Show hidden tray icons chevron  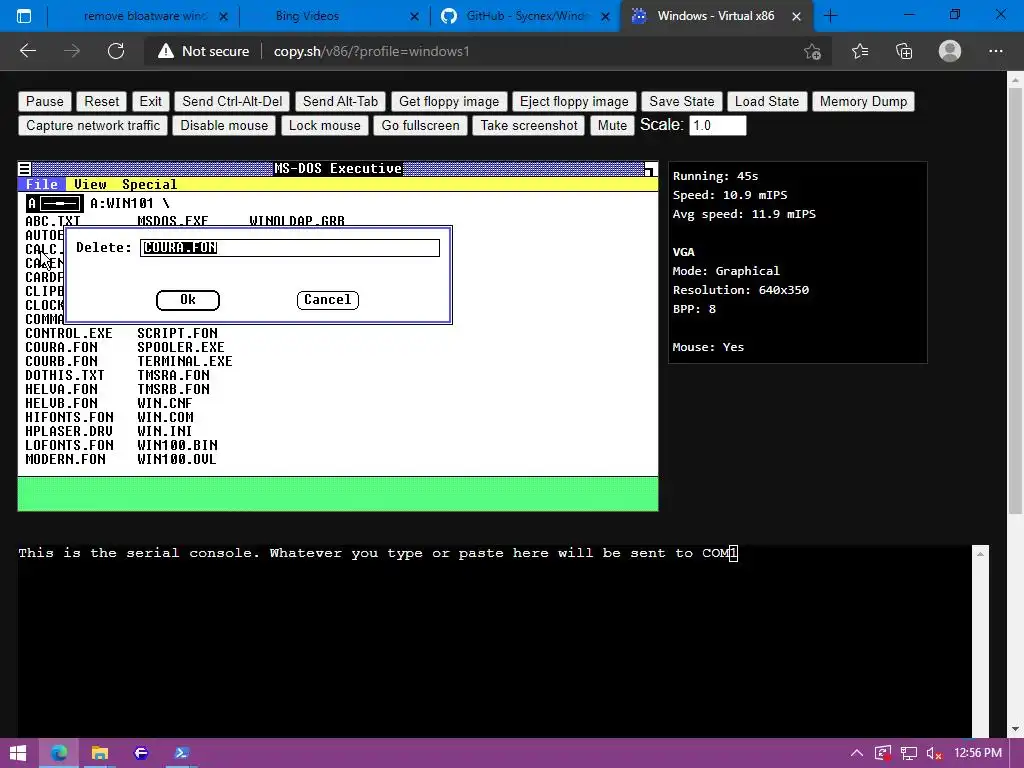coord(857,753)
